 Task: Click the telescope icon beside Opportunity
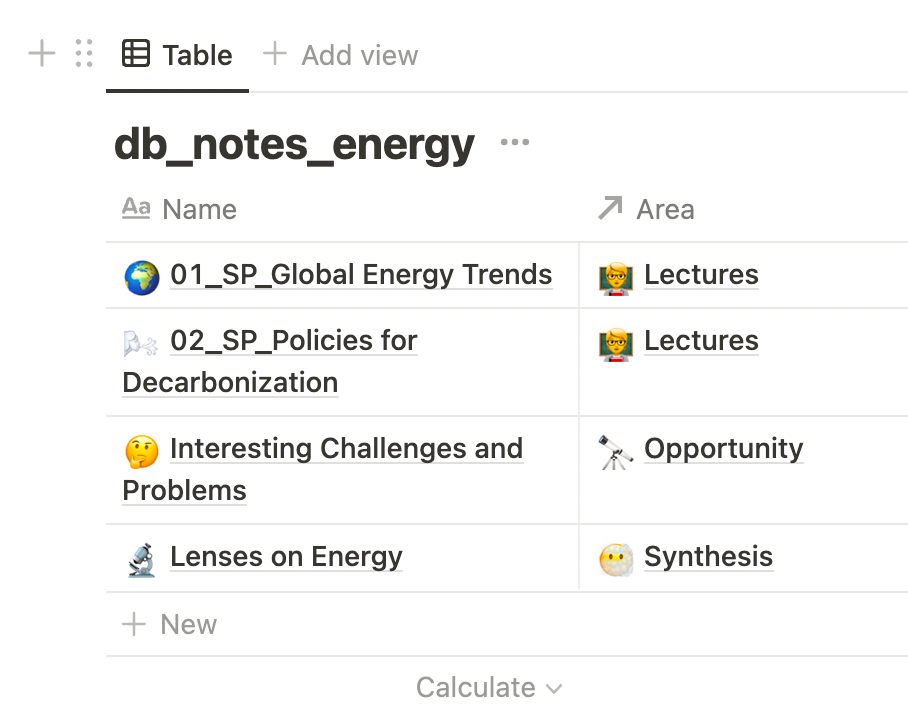pyautogui.click(x=616, y=451)
